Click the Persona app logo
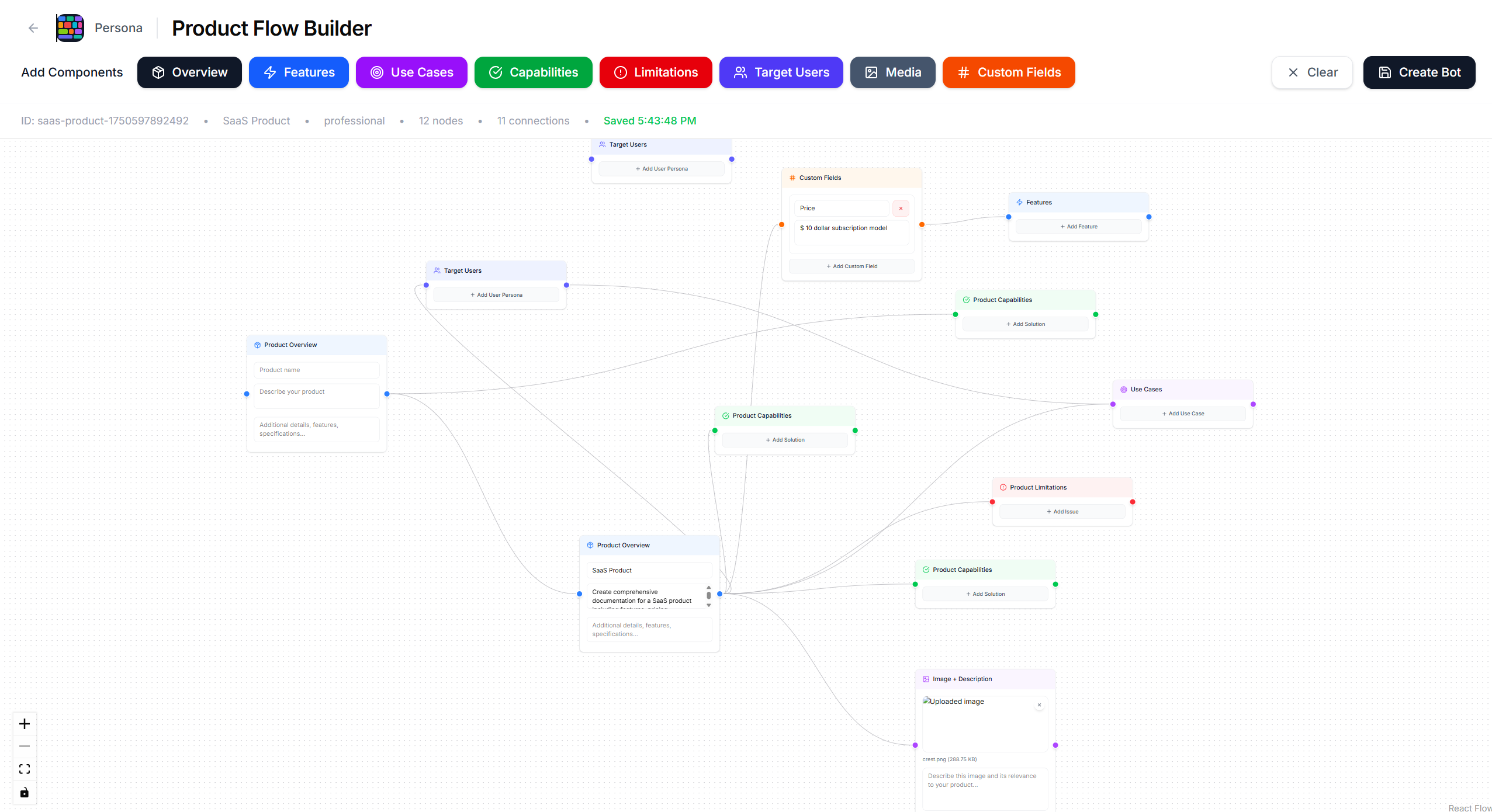Image resolution: width=1492 pixels, height=812 pixels. coord(70,28)
